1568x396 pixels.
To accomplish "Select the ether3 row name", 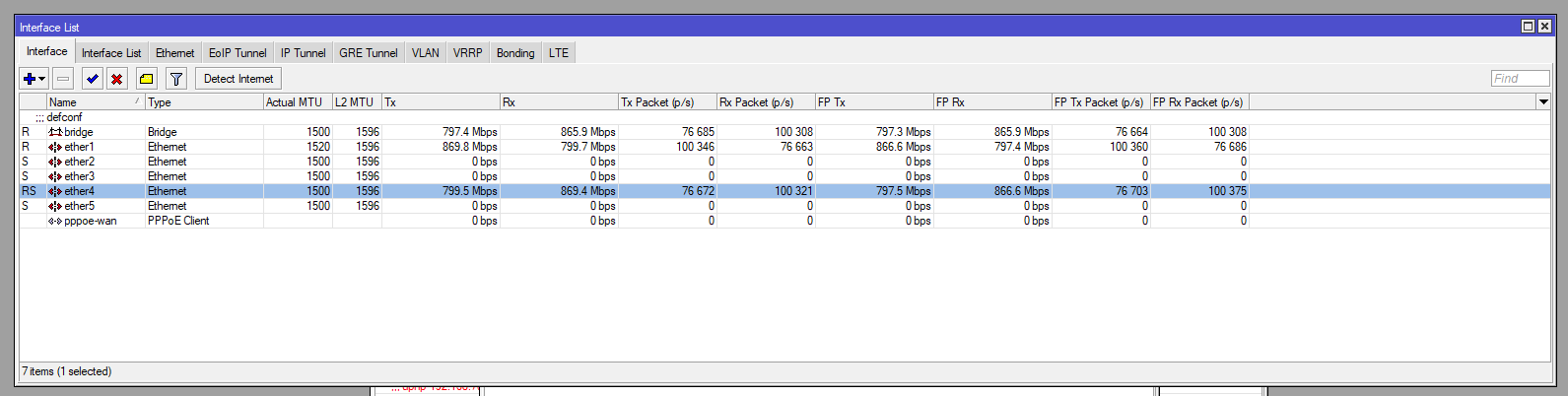I will tap(80, 176).
